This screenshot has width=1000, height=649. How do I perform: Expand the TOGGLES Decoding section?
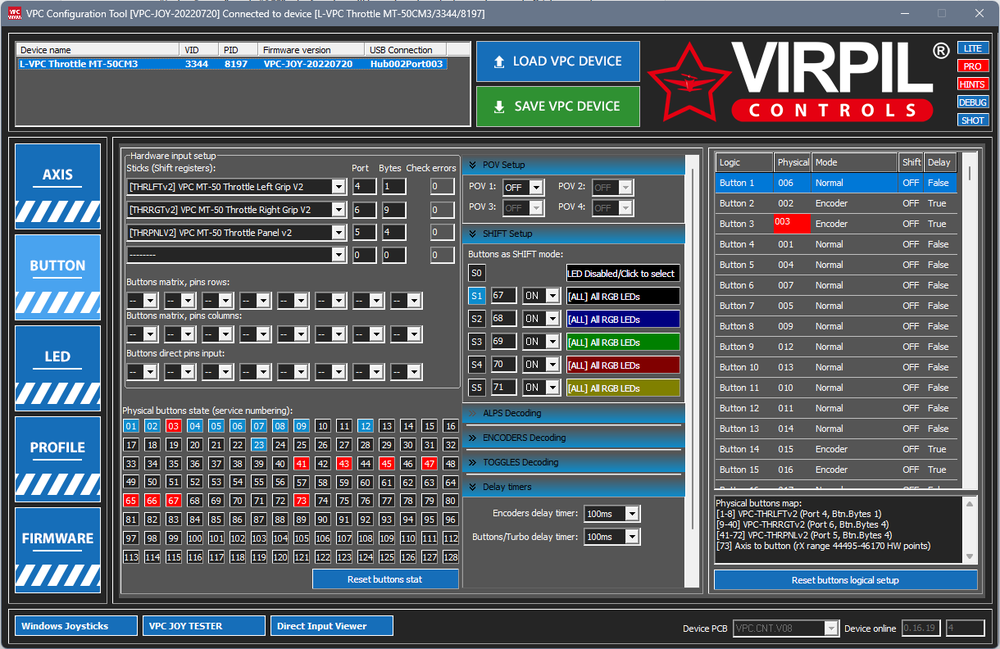click(573, 462)
